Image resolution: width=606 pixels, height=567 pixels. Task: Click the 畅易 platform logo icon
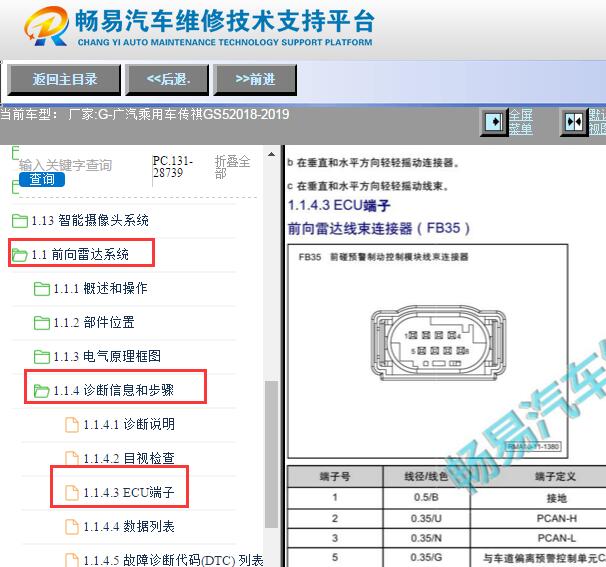[46, 26]
